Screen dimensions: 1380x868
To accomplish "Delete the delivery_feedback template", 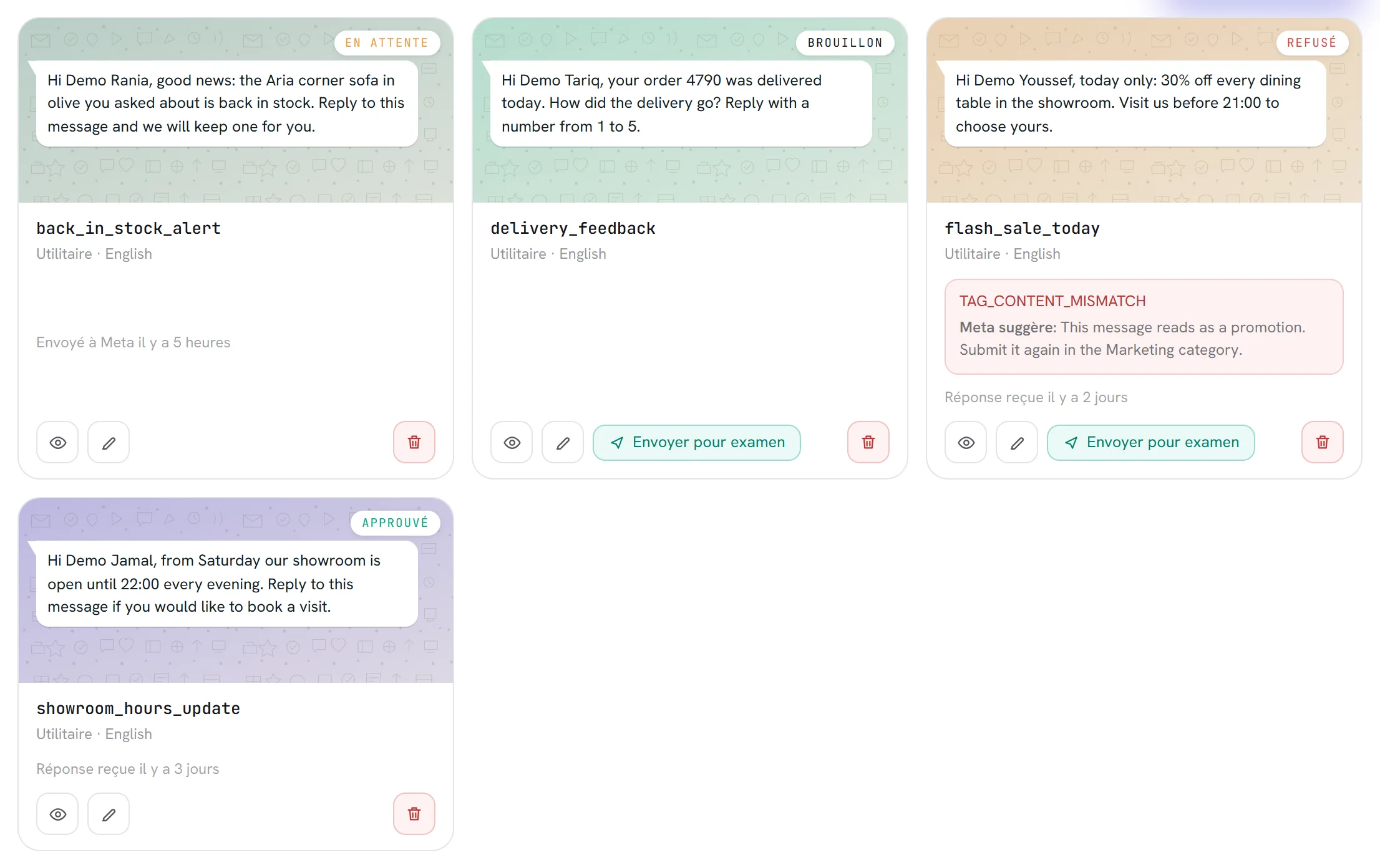I will 868,442.
